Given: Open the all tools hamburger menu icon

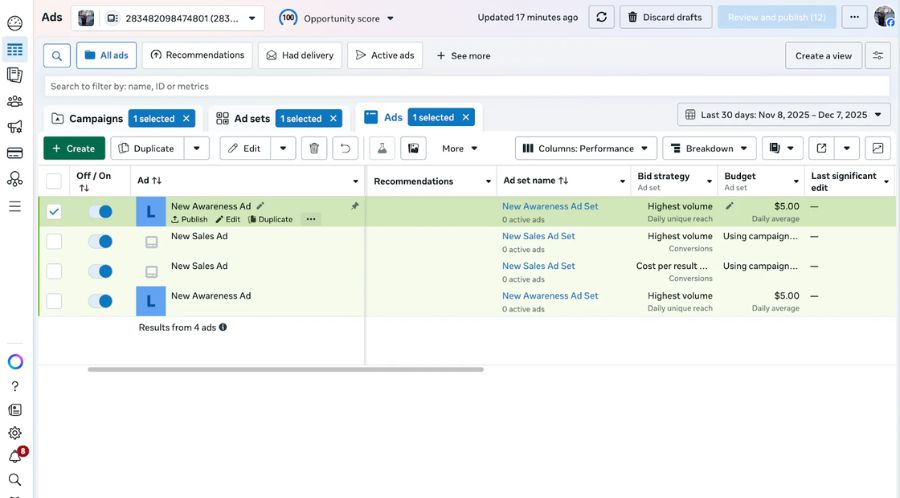Looking at the screenshot, I should click(15, 206).
